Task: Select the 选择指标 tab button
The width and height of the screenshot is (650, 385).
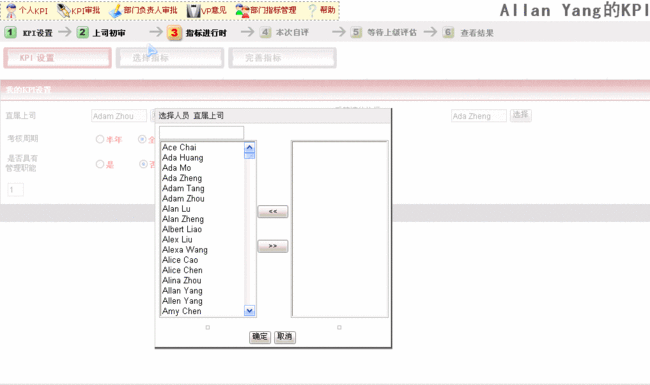Action: (x=170, y=58)
